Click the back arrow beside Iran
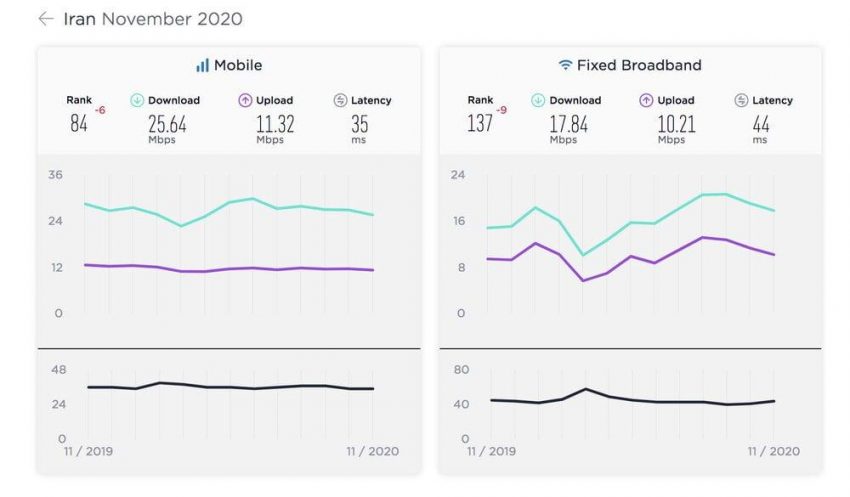This screenshot has width=850, height=497. click(45, 19)
